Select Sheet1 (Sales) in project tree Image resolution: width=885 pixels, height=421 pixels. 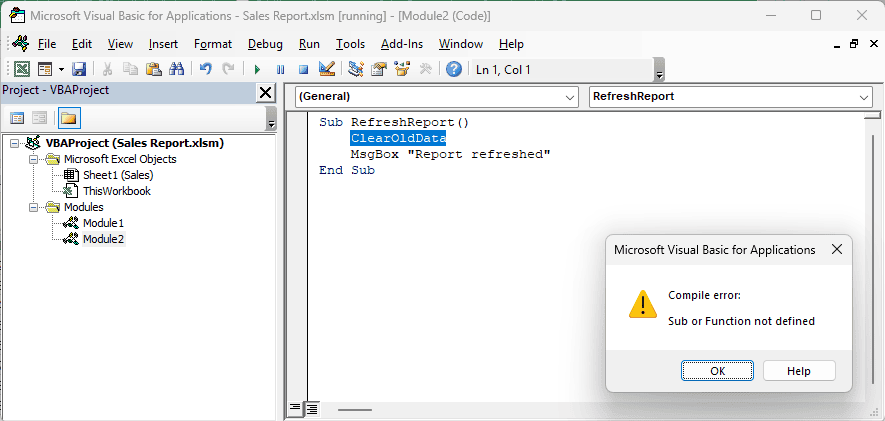pos(118,175)
